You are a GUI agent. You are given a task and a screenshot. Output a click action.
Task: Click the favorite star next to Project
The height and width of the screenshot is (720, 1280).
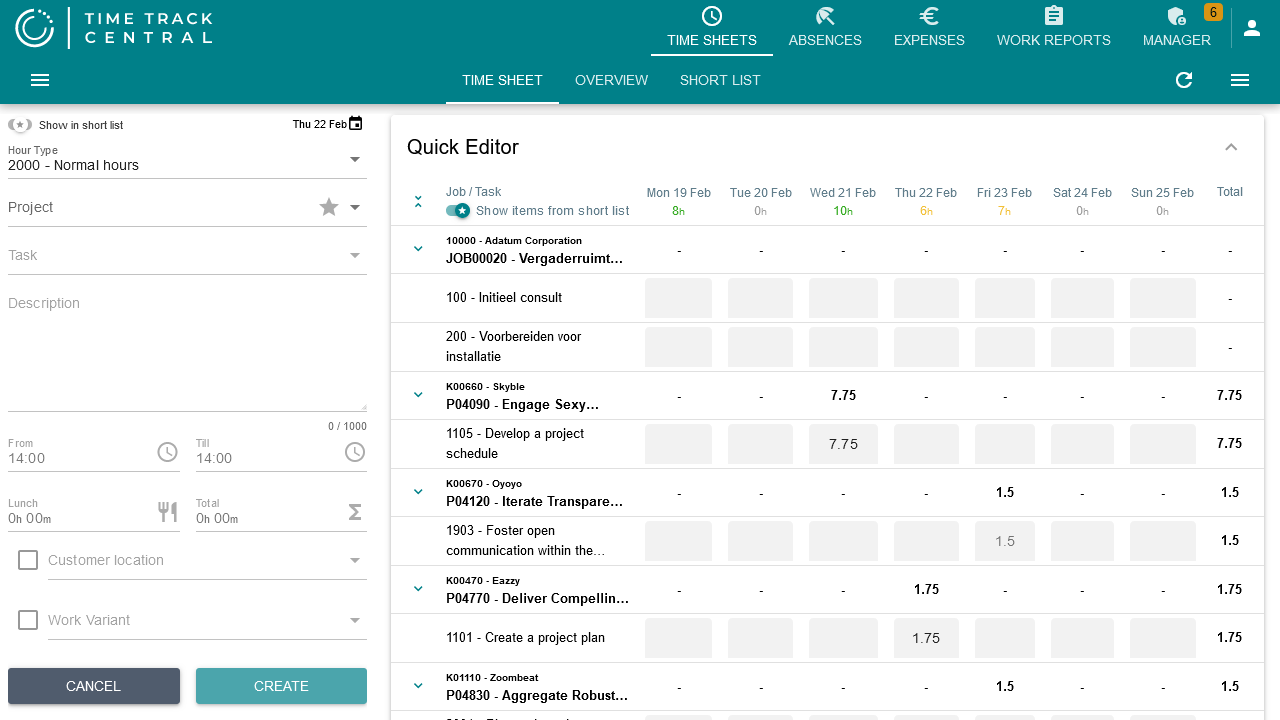click(x=329, y=207)
